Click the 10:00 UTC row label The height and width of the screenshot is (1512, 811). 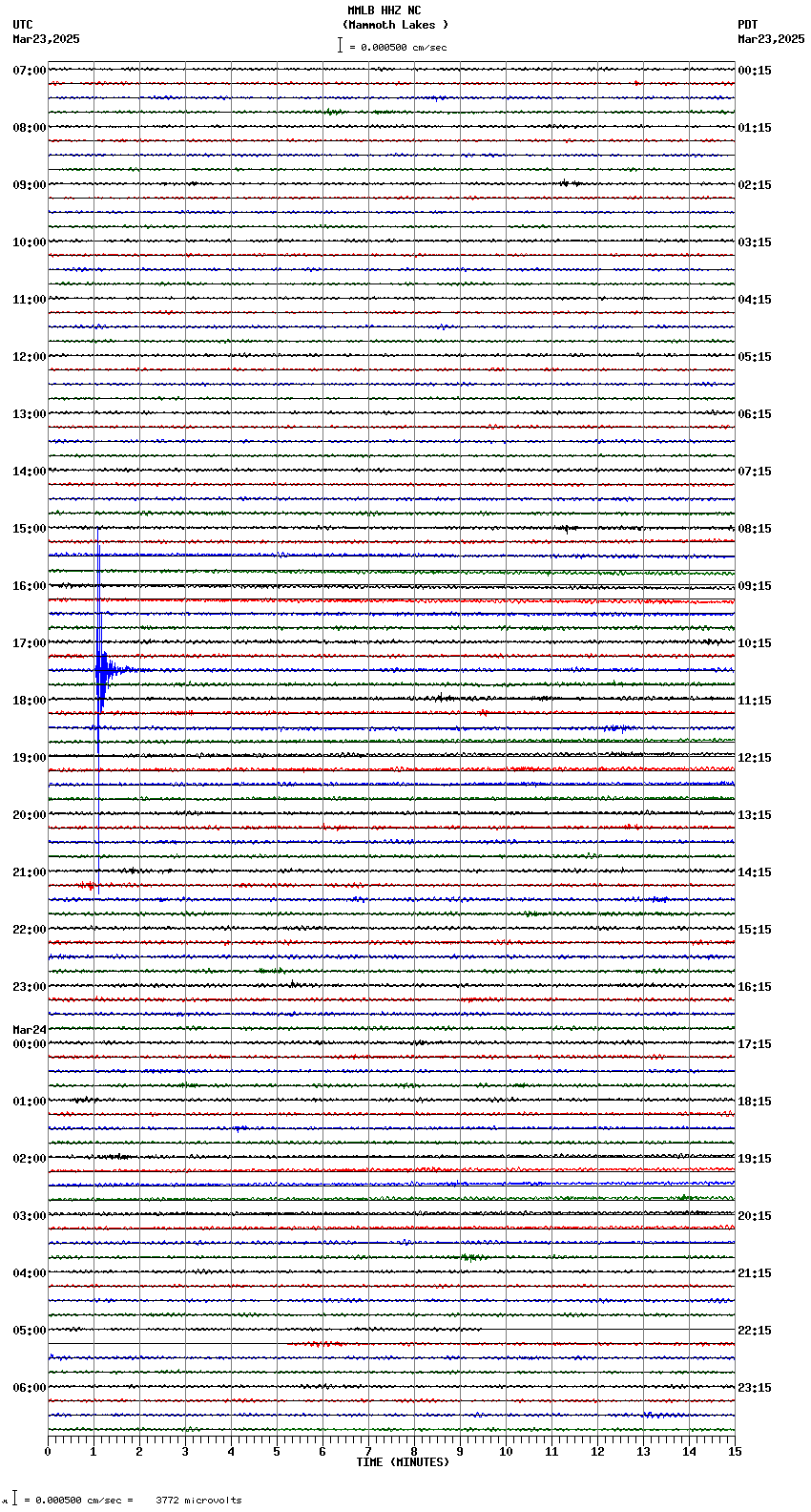(x=30, y=242)
